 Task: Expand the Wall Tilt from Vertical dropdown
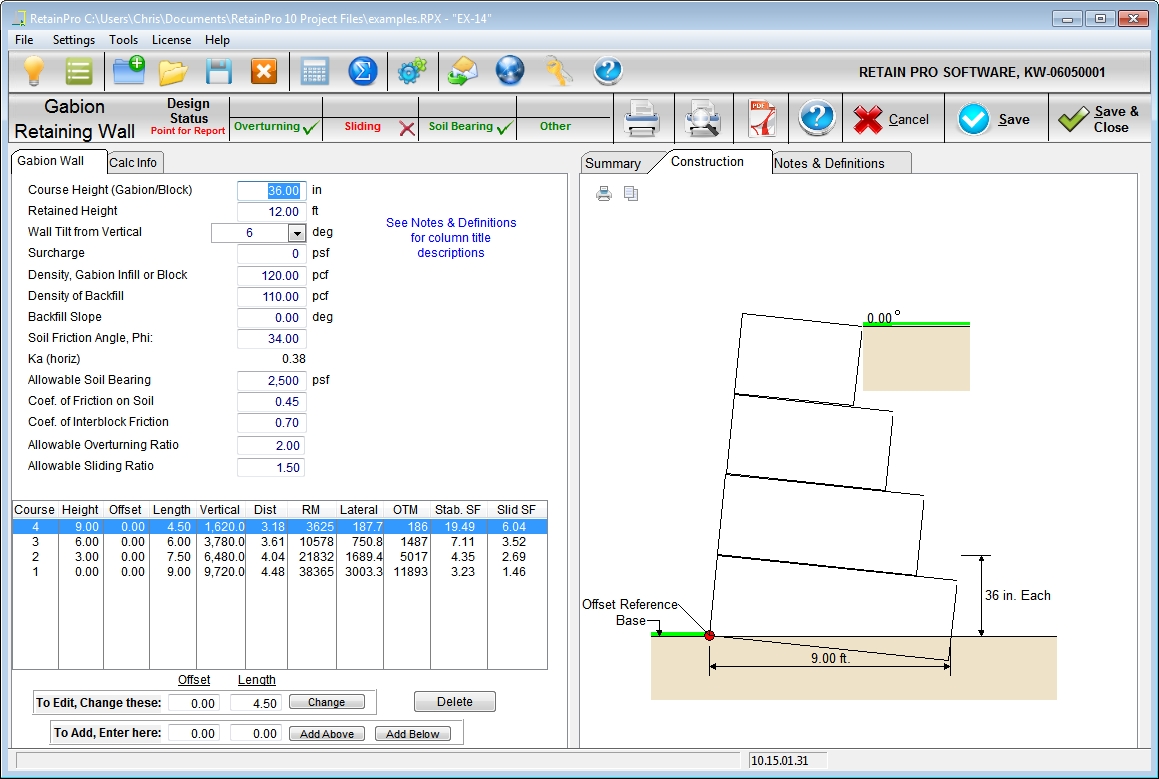click(x=297, y=233)
